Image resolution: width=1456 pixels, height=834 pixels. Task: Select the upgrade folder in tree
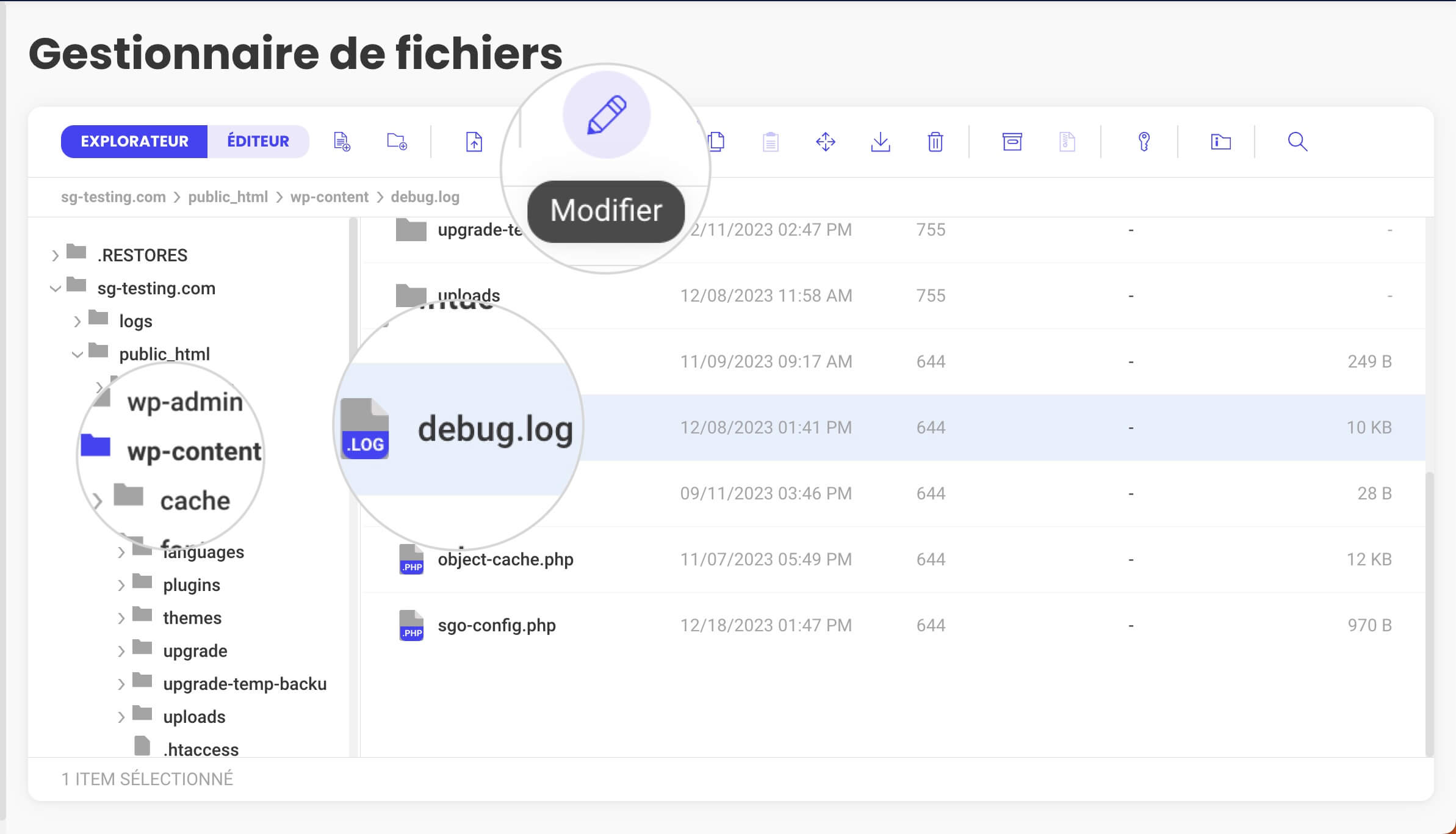click(x=195, y=651)
